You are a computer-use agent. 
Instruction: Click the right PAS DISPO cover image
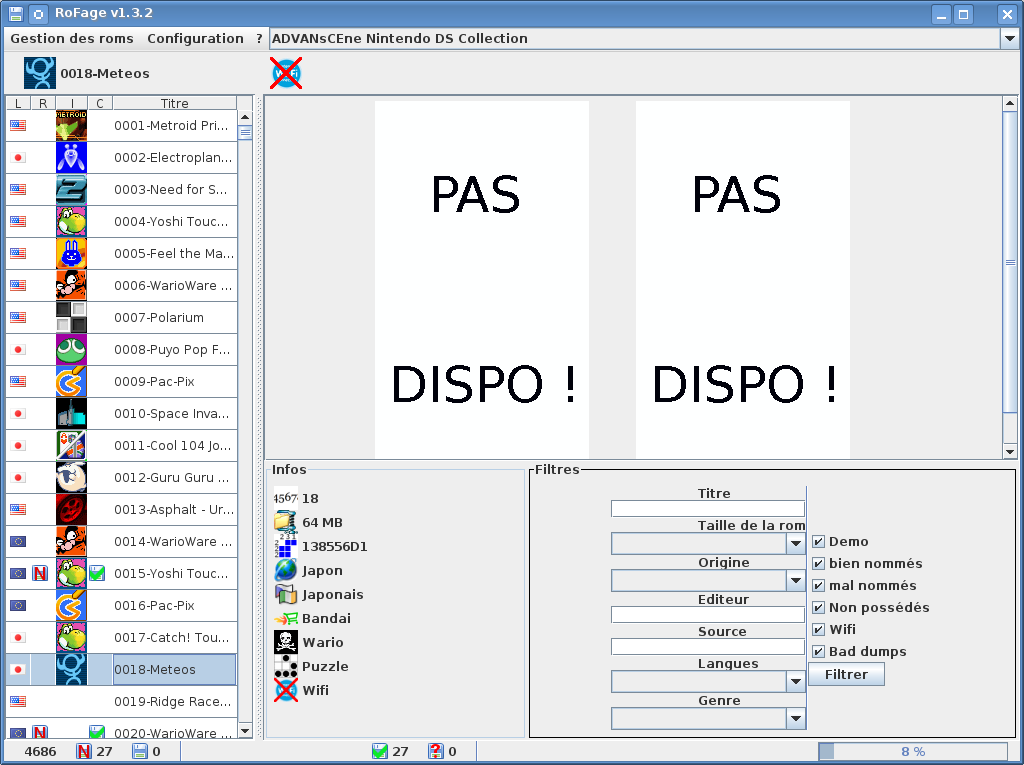coord(743,280)
